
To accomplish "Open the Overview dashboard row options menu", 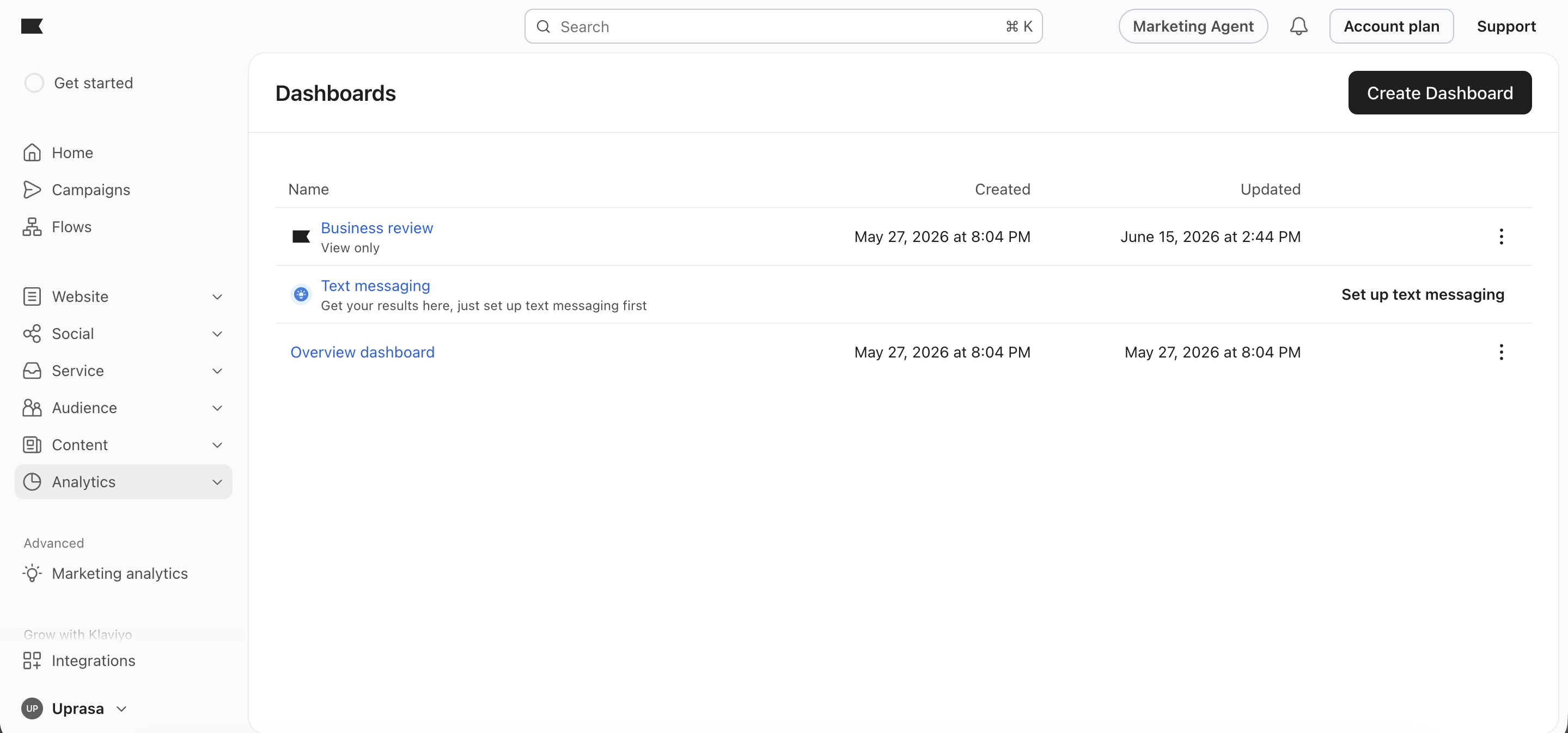I will pyautogui.click(x=1501, y=352).
